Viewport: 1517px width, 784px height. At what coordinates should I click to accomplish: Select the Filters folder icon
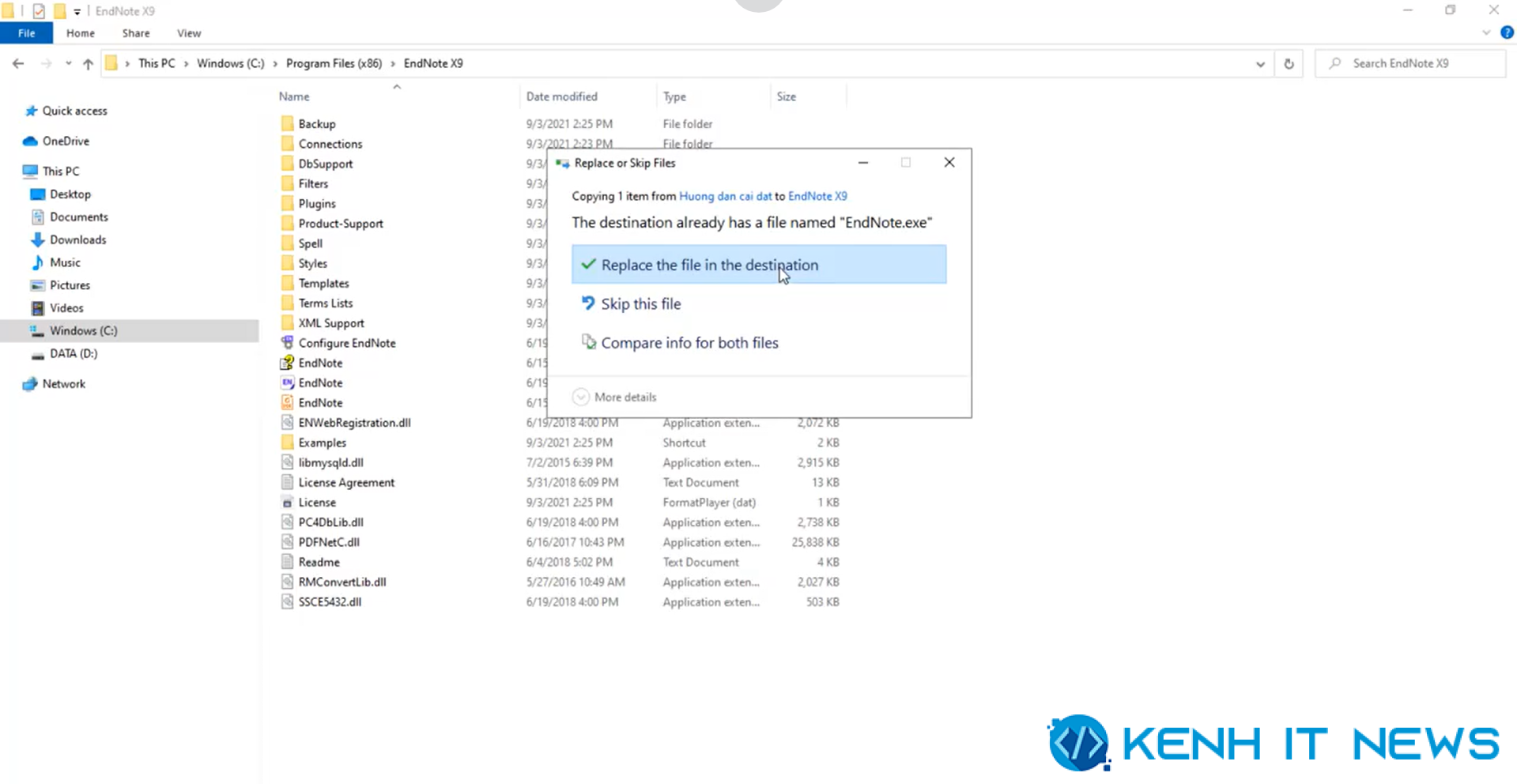(288, 183)
